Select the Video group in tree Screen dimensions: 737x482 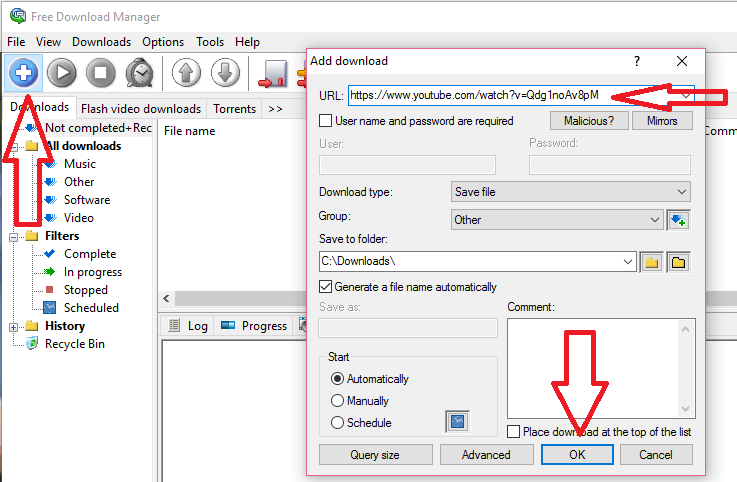(78, 218)
